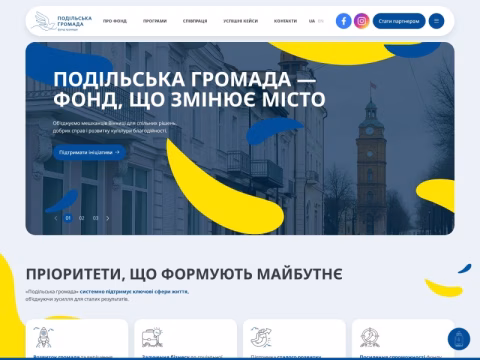Click the Подільська Громада dove logo
Screen dimensions: 480x360
tap(62, 21)
